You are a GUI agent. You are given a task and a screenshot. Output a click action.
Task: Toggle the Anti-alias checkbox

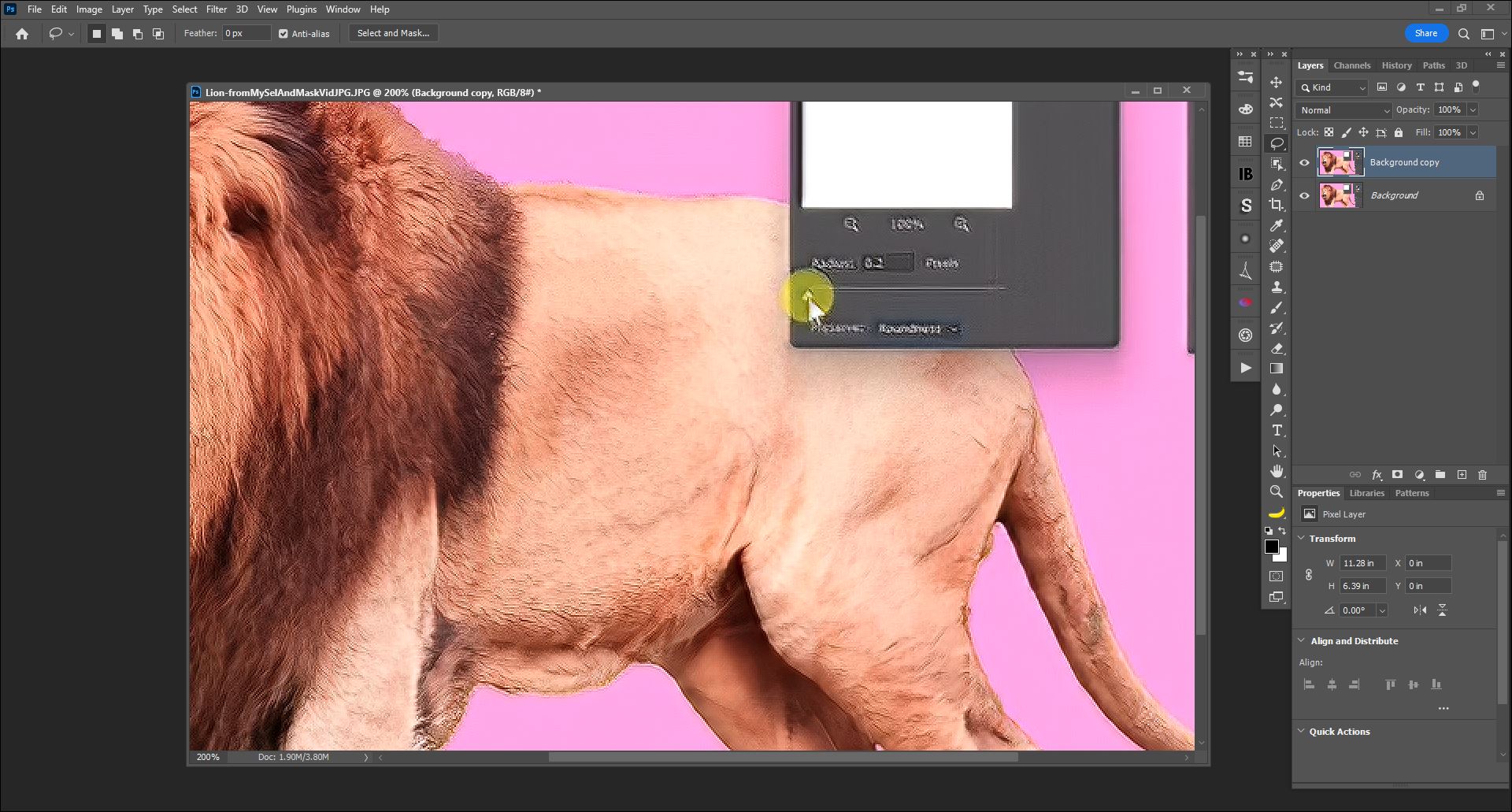tap(283, 34)
